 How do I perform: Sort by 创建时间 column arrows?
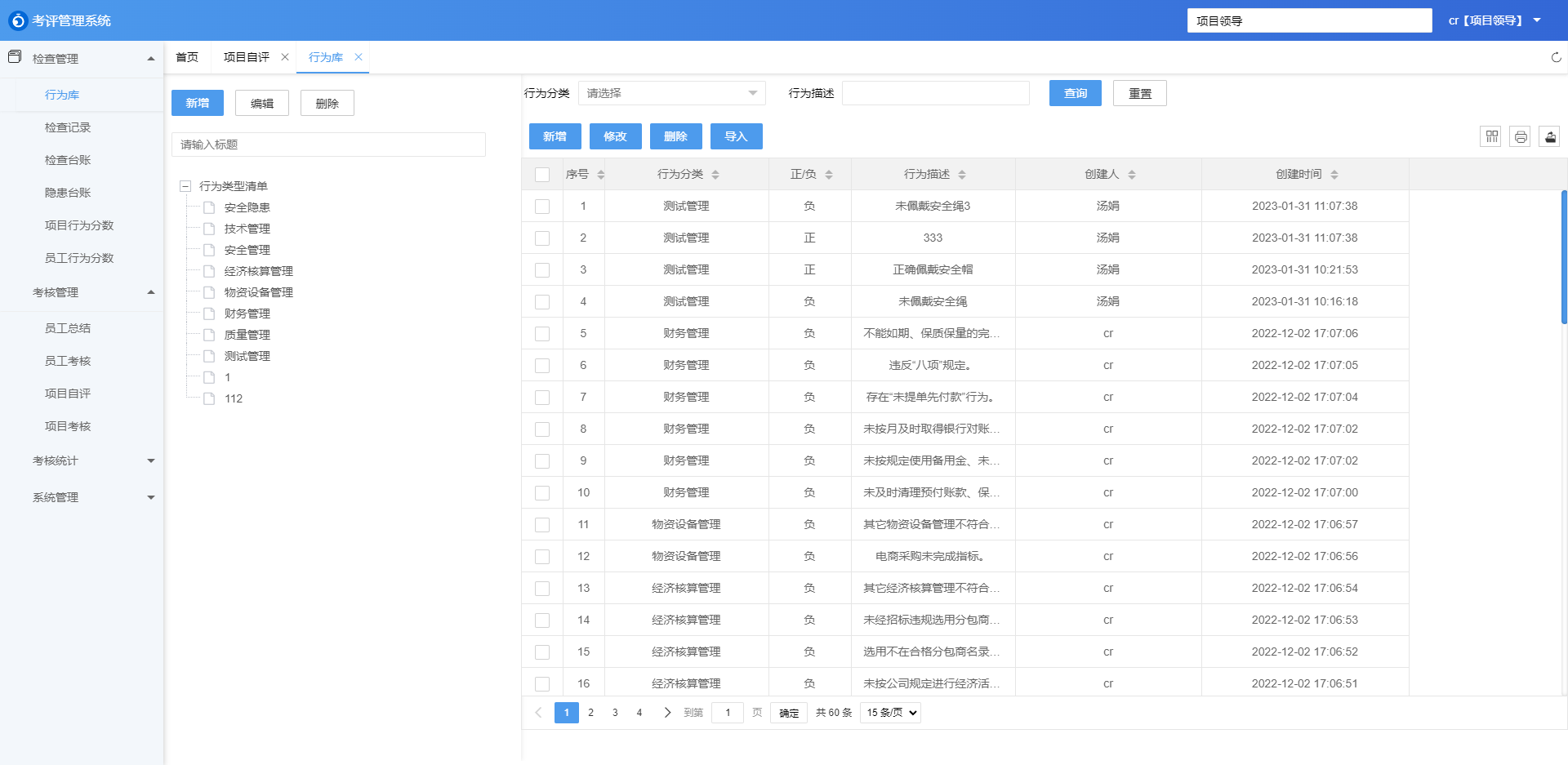coord(1334,175)
